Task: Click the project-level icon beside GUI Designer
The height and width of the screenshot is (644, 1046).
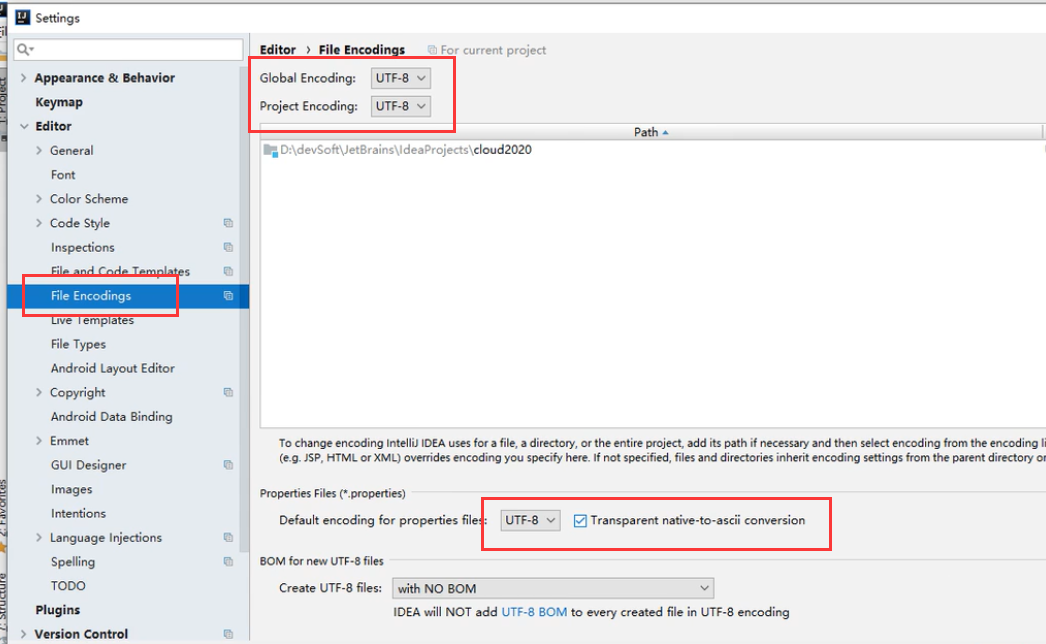Action: (228, 464)
